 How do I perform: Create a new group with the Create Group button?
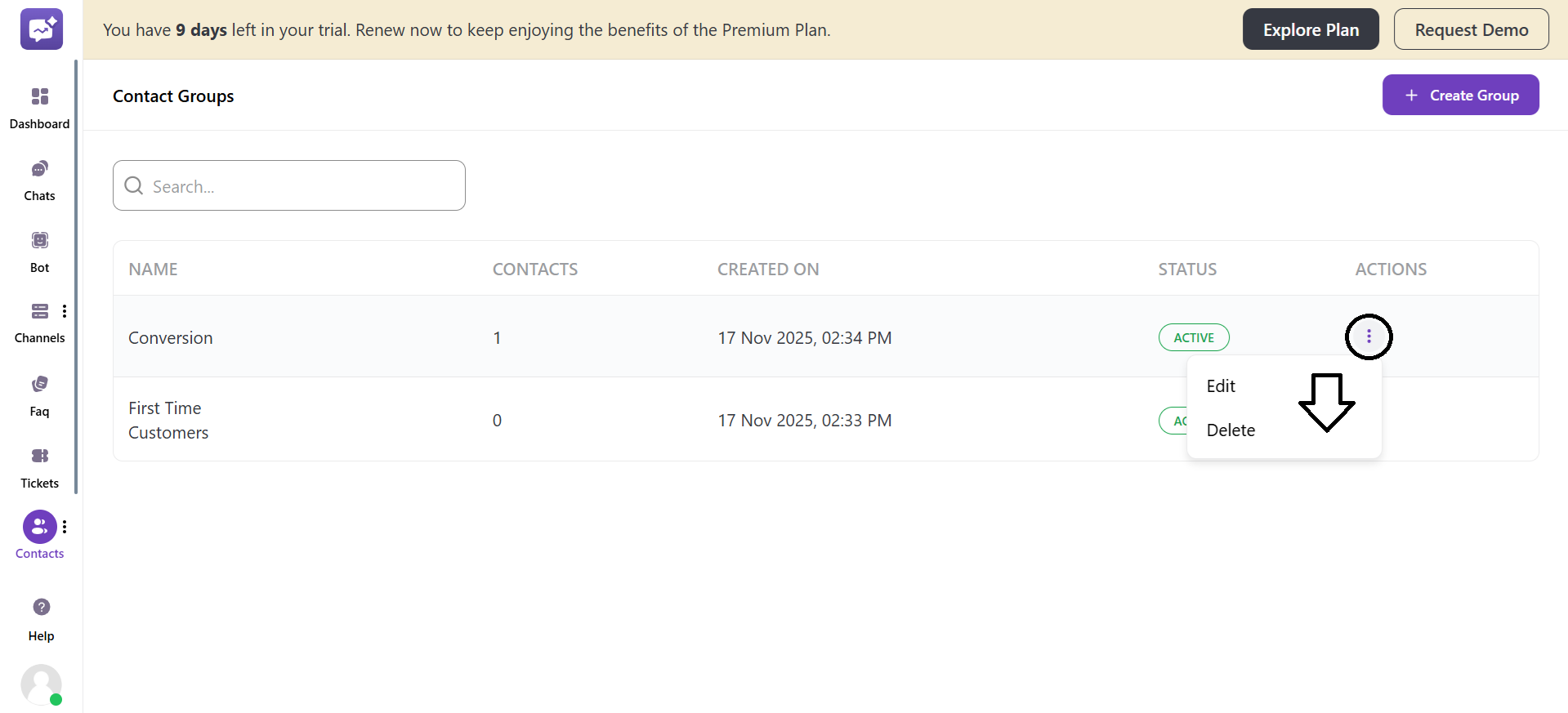point(1460,95)
